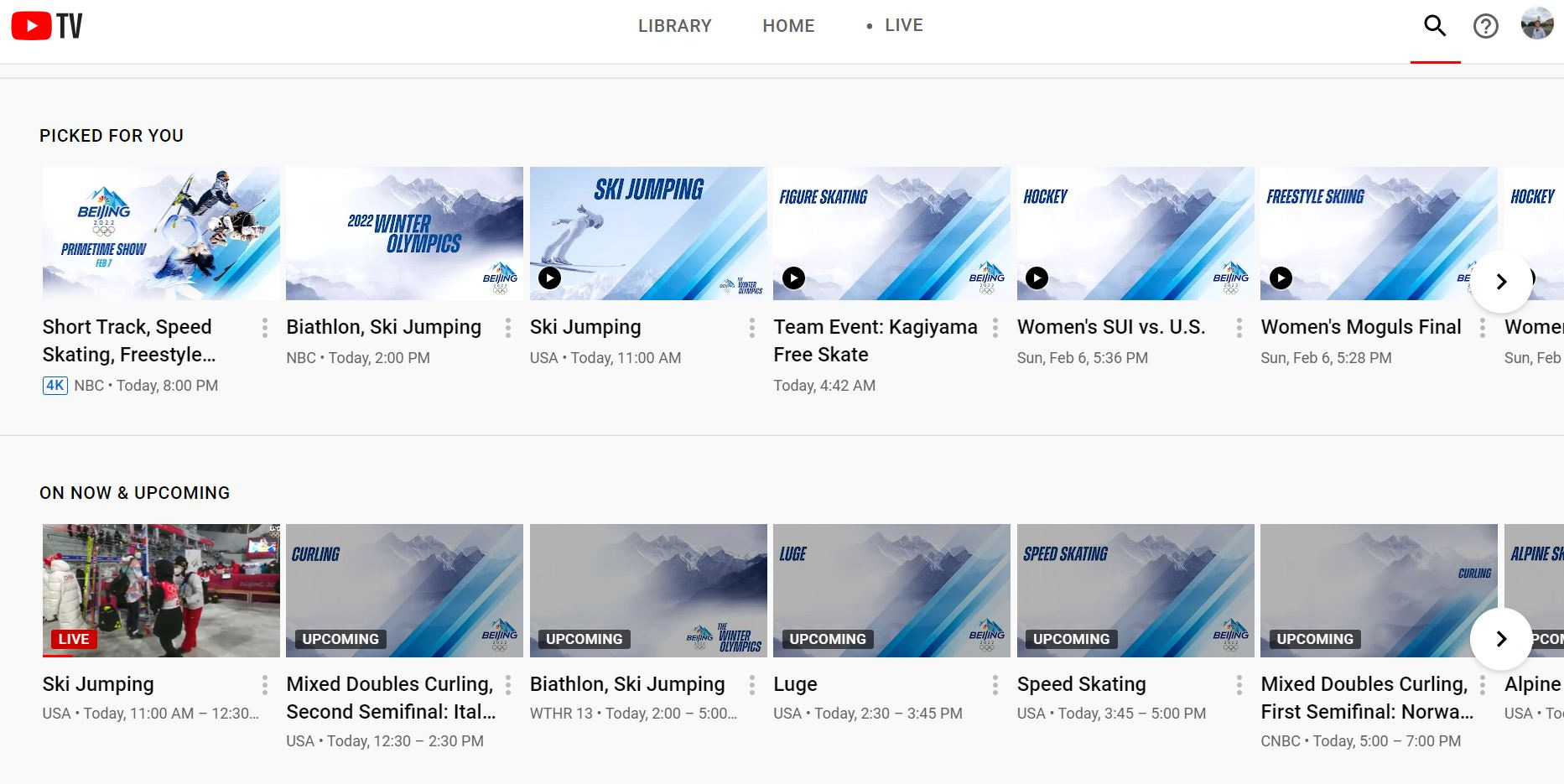This screenshot has height=784, width=1564.
Task: Open the live Ski Jumping video thumbnail
Action: [161, 590]
